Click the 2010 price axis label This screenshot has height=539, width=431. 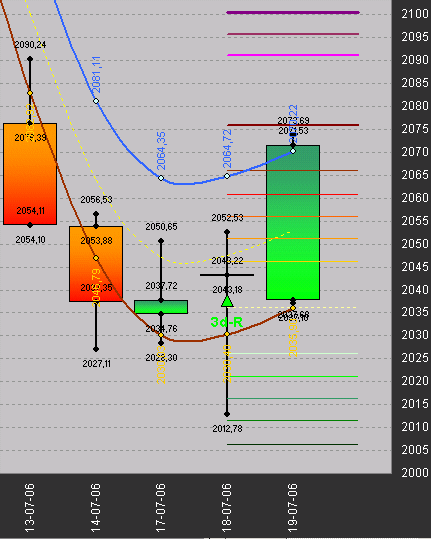pos(415,427)
